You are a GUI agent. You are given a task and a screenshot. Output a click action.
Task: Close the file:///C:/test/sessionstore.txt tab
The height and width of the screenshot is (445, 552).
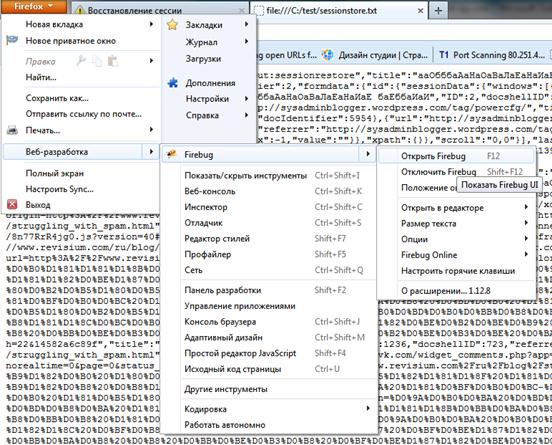click(420, 11)
